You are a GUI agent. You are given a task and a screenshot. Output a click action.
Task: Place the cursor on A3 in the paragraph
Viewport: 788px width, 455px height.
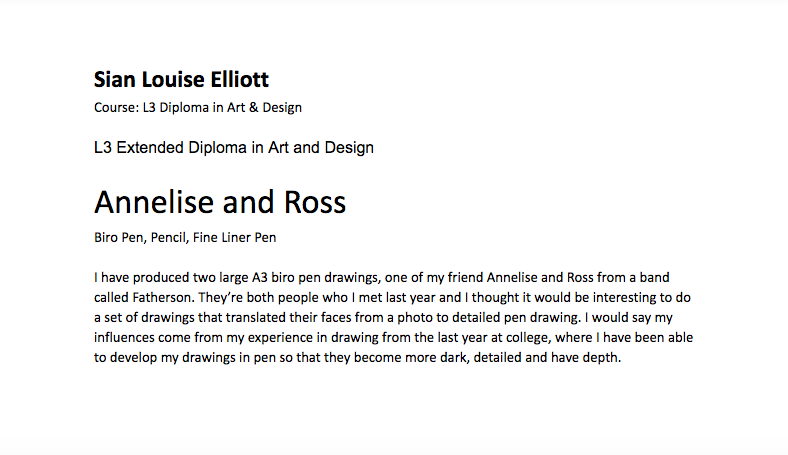point(260,278)
